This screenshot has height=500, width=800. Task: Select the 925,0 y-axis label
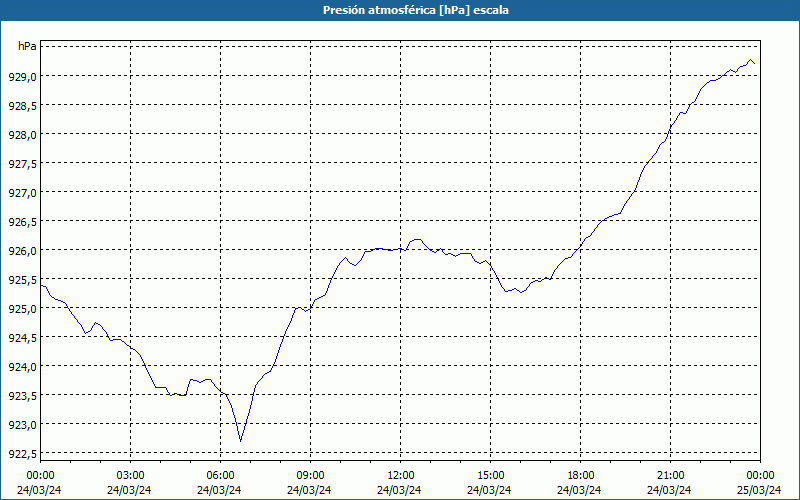[x=22, y=309]
